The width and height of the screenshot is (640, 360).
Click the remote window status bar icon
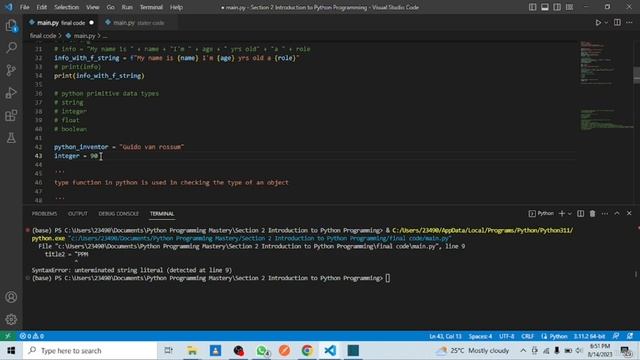[x=8, y=336]
